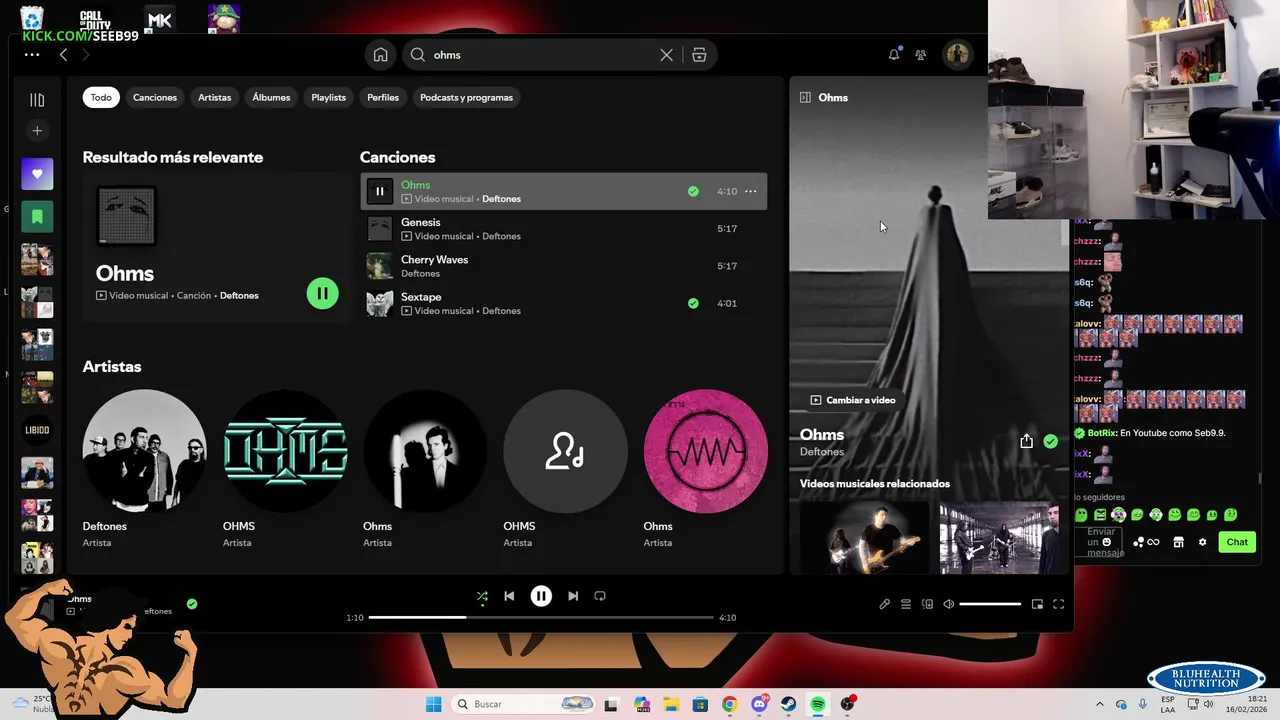Open the first related music video thumbnail

tap(864, 536)
